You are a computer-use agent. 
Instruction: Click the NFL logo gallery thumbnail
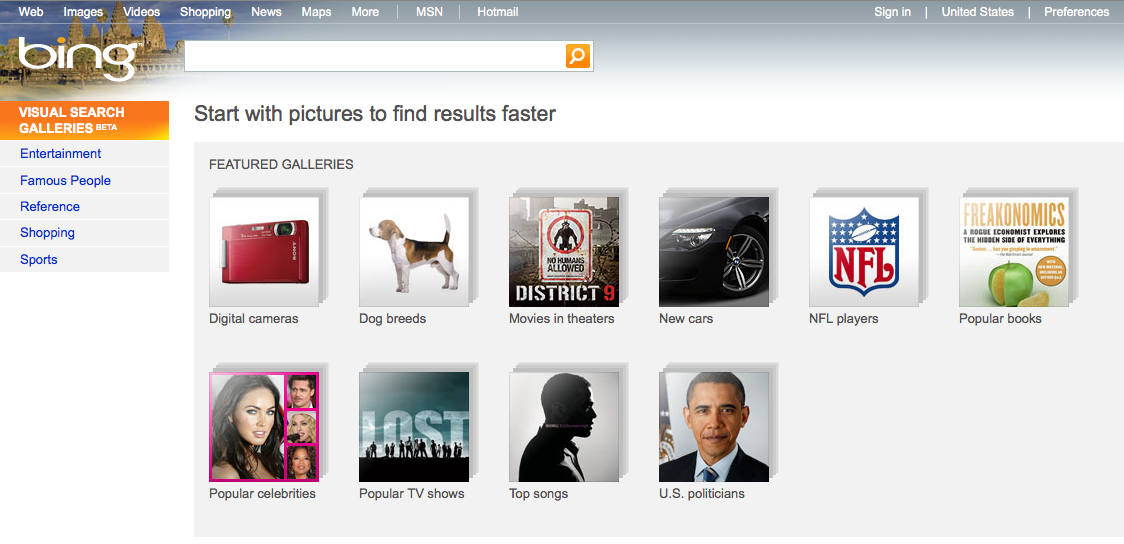click(864, 251)
